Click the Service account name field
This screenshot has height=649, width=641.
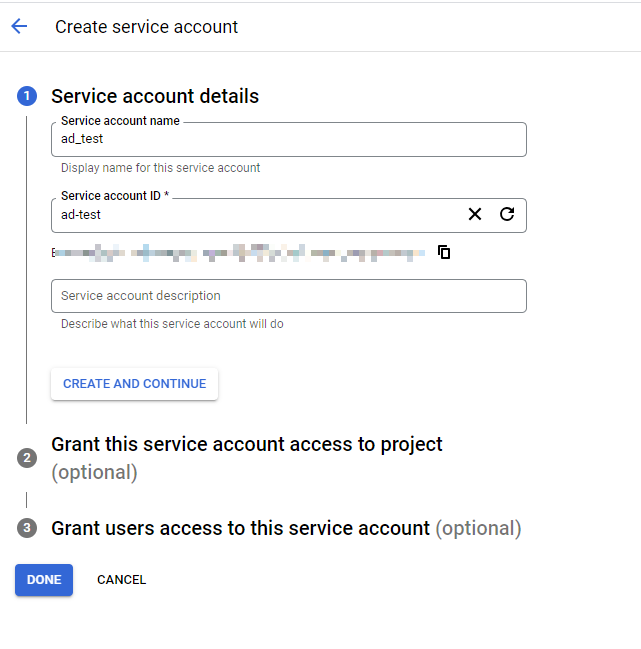(x=289, y=139)
